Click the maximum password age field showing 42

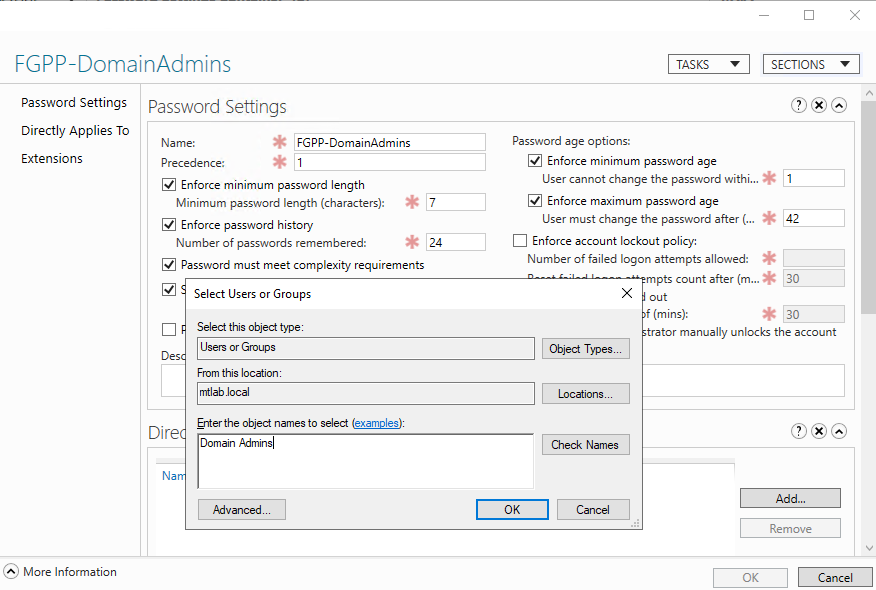pos(813,218)
